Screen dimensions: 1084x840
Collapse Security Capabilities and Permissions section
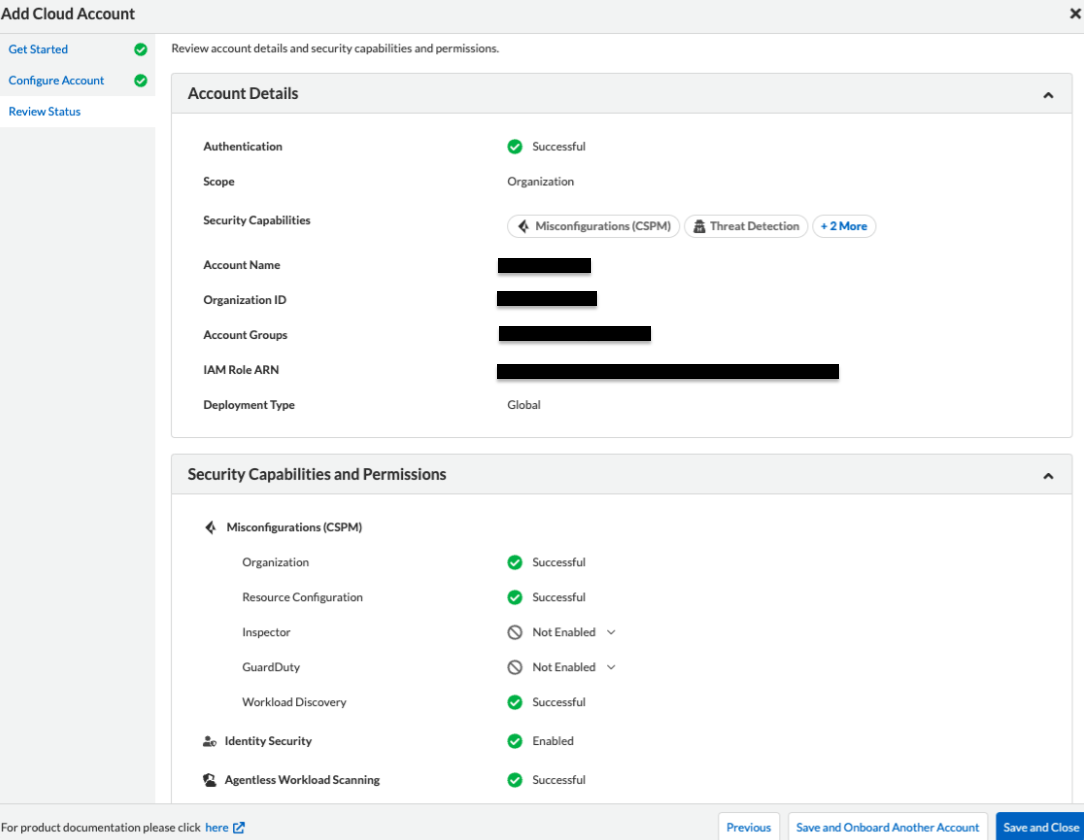click(x=1048, y=476)
